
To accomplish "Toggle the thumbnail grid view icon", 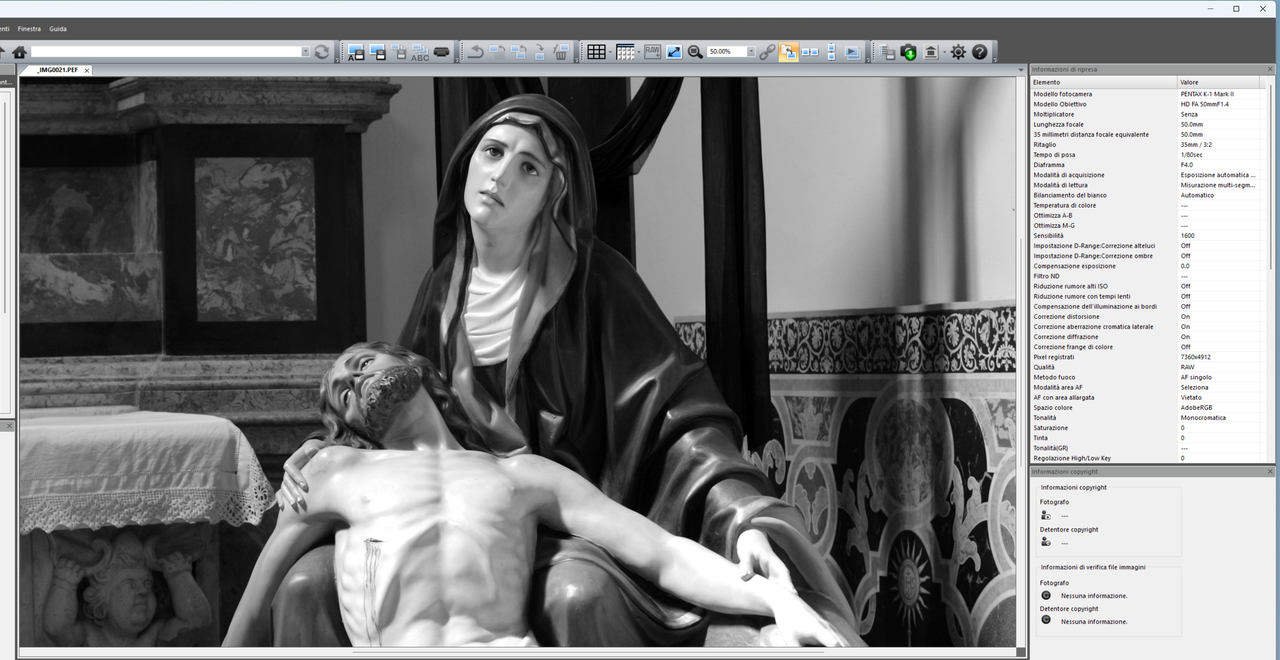I will tap(596, 52).
